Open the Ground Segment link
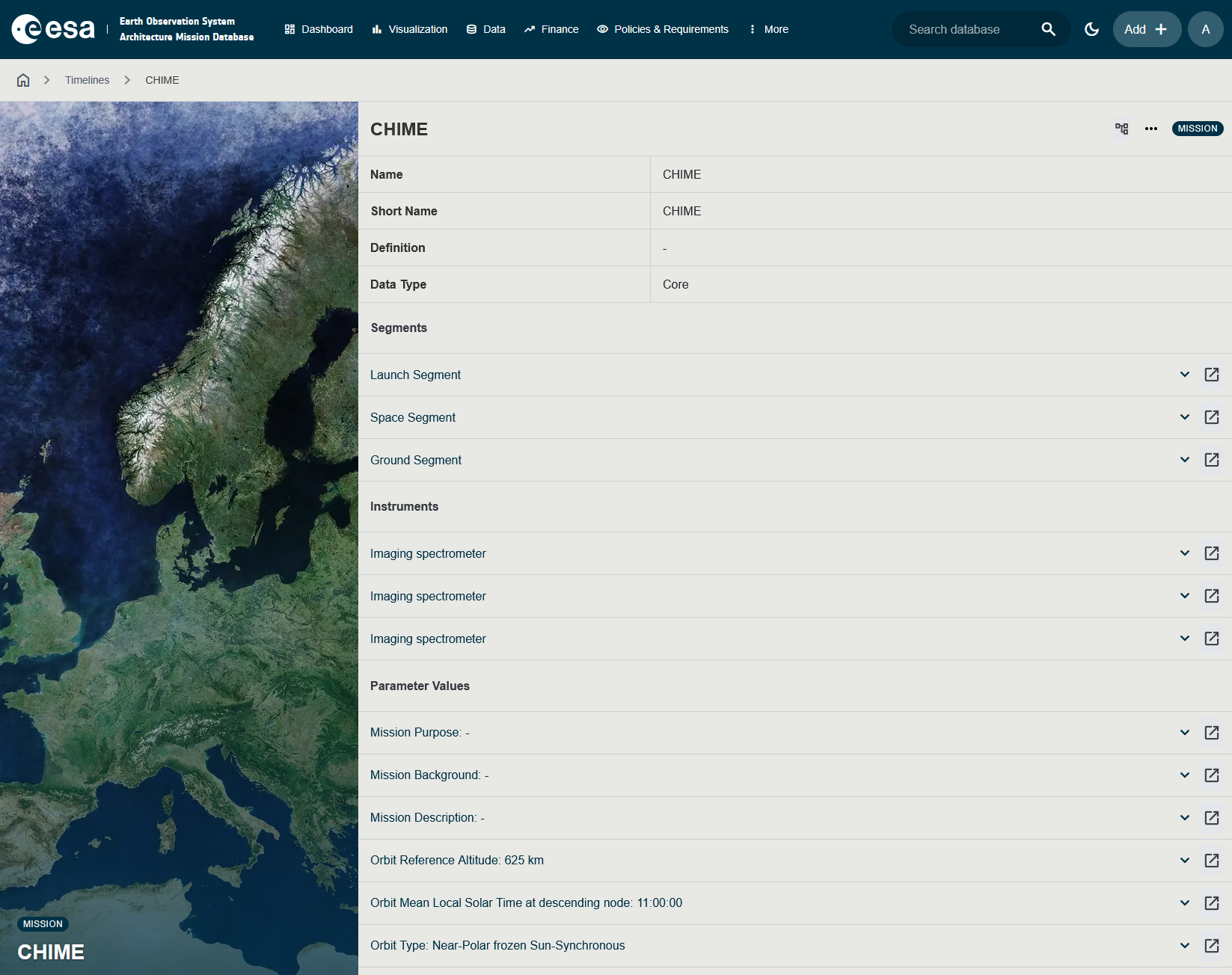The image size is (1232, 975). point(416,460)
